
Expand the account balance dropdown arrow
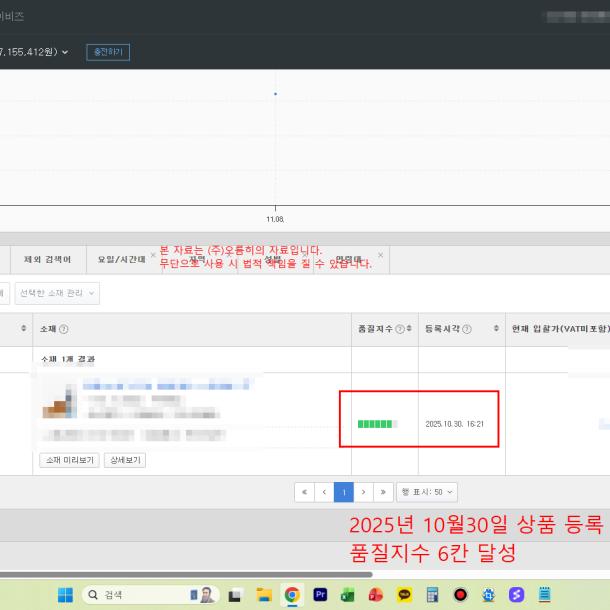(65, 52)
